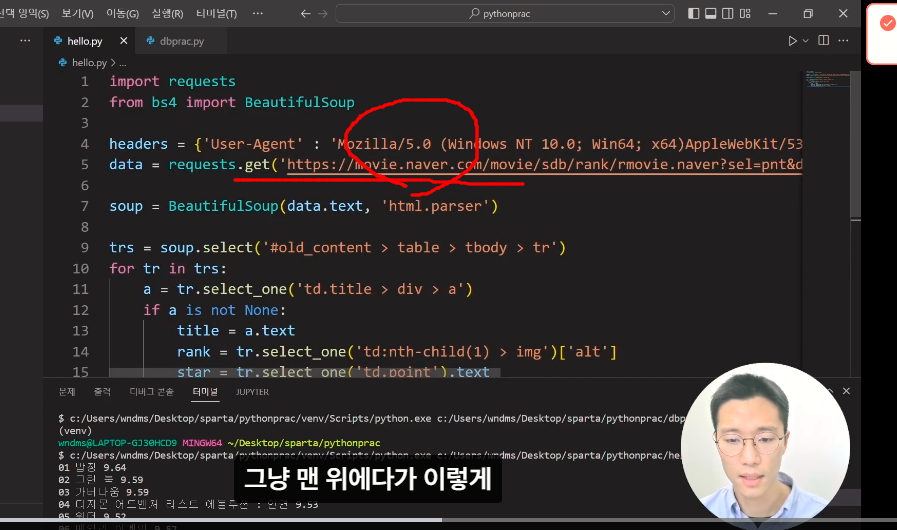The image size is (897, 530).
Task: Click '#old_content > table > tbody > tr' selector text
Action: coord(410,248)
